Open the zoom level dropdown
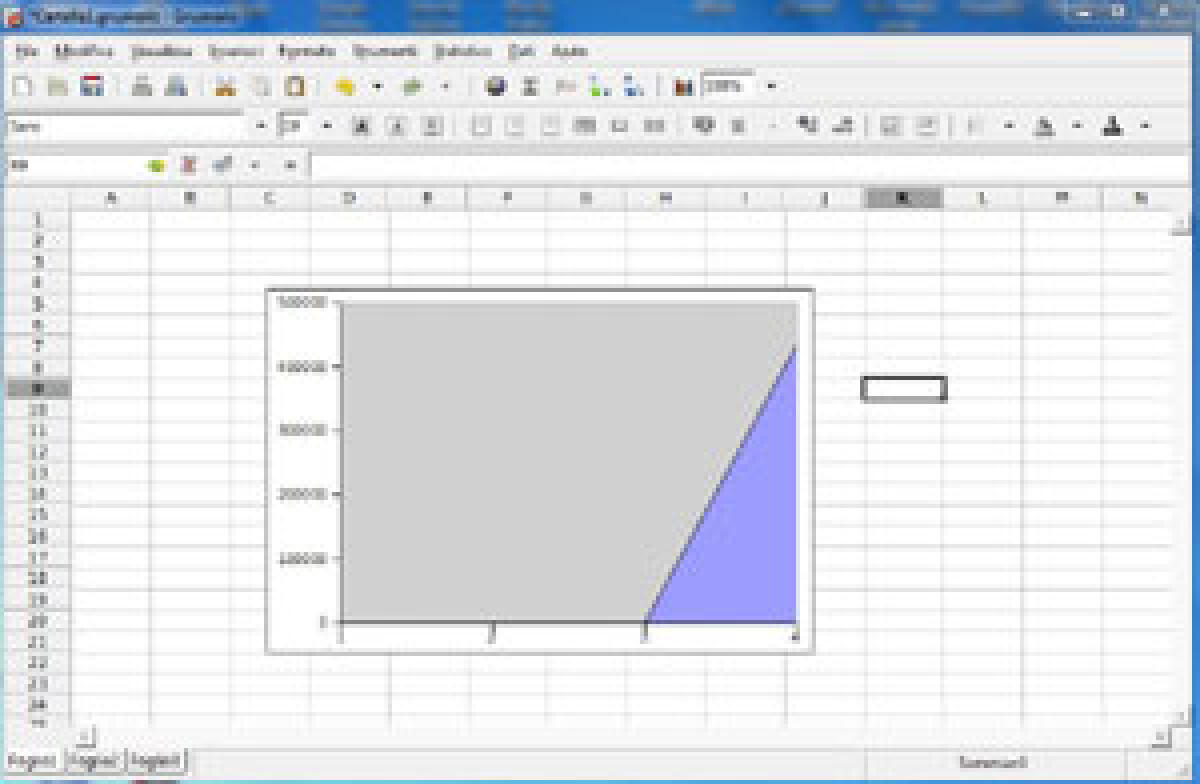The image size is (1200, 784). tap(771, 87)
